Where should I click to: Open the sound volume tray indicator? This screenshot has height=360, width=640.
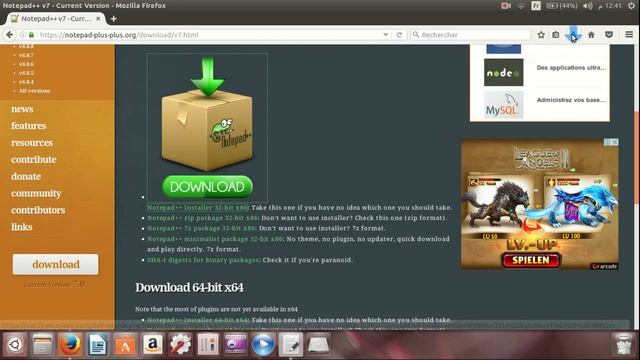pos(588,6)
